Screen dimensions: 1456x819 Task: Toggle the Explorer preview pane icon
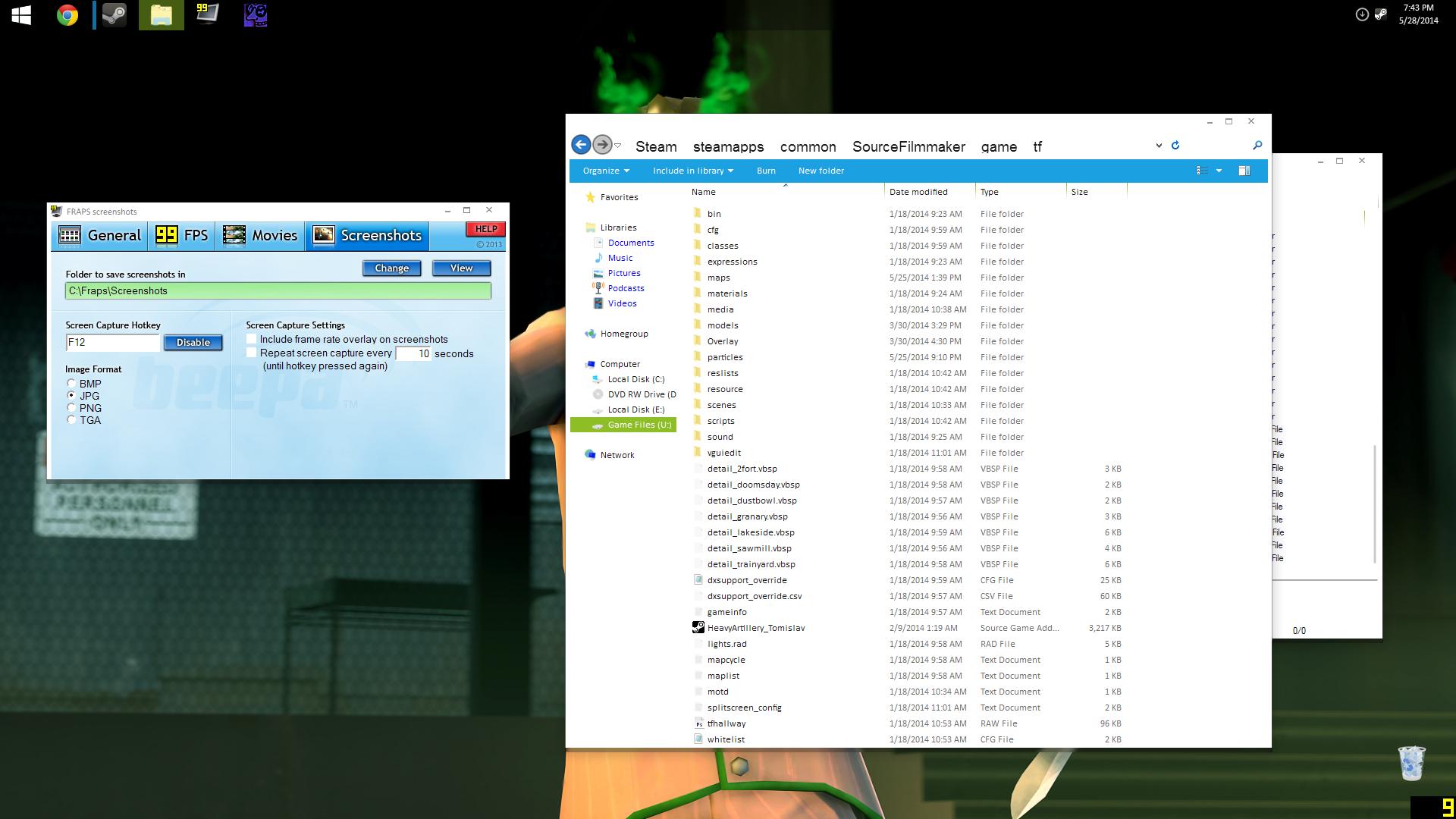[x=1244, y=171]
